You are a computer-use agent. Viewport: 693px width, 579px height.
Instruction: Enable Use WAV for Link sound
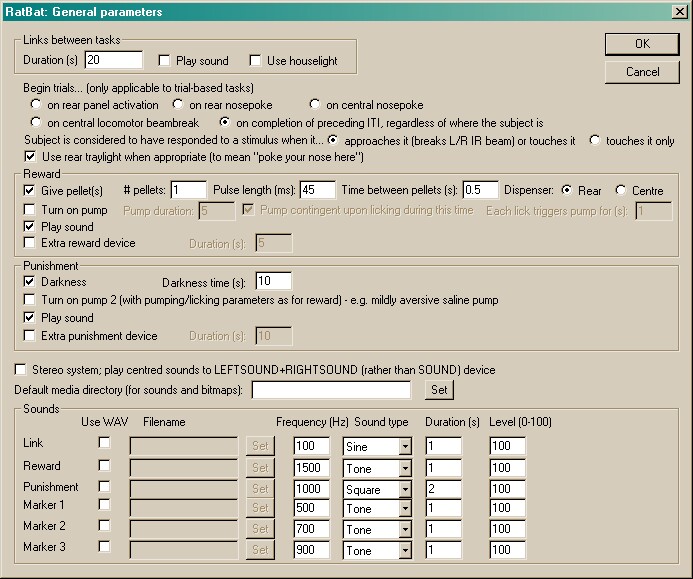click(x=104, y=442)
